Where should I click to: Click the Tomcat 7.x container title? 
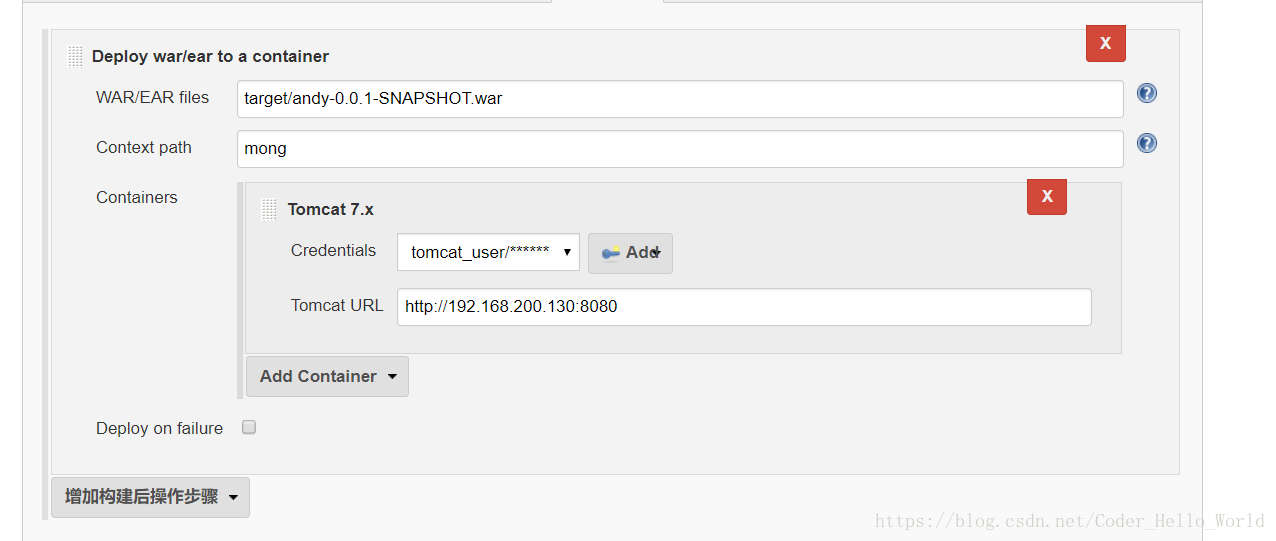click(x=331, y=209)
